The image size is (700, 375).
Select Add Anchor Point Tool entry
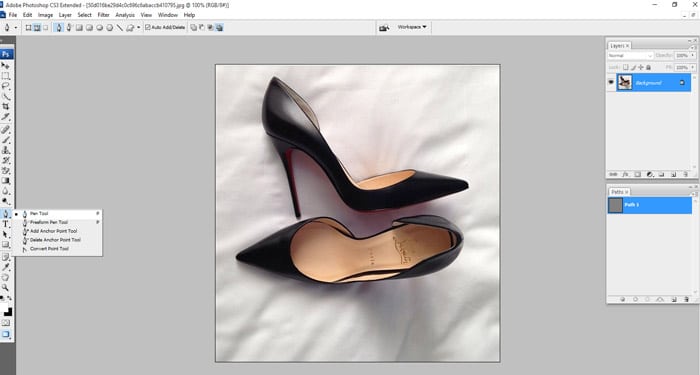53,231
